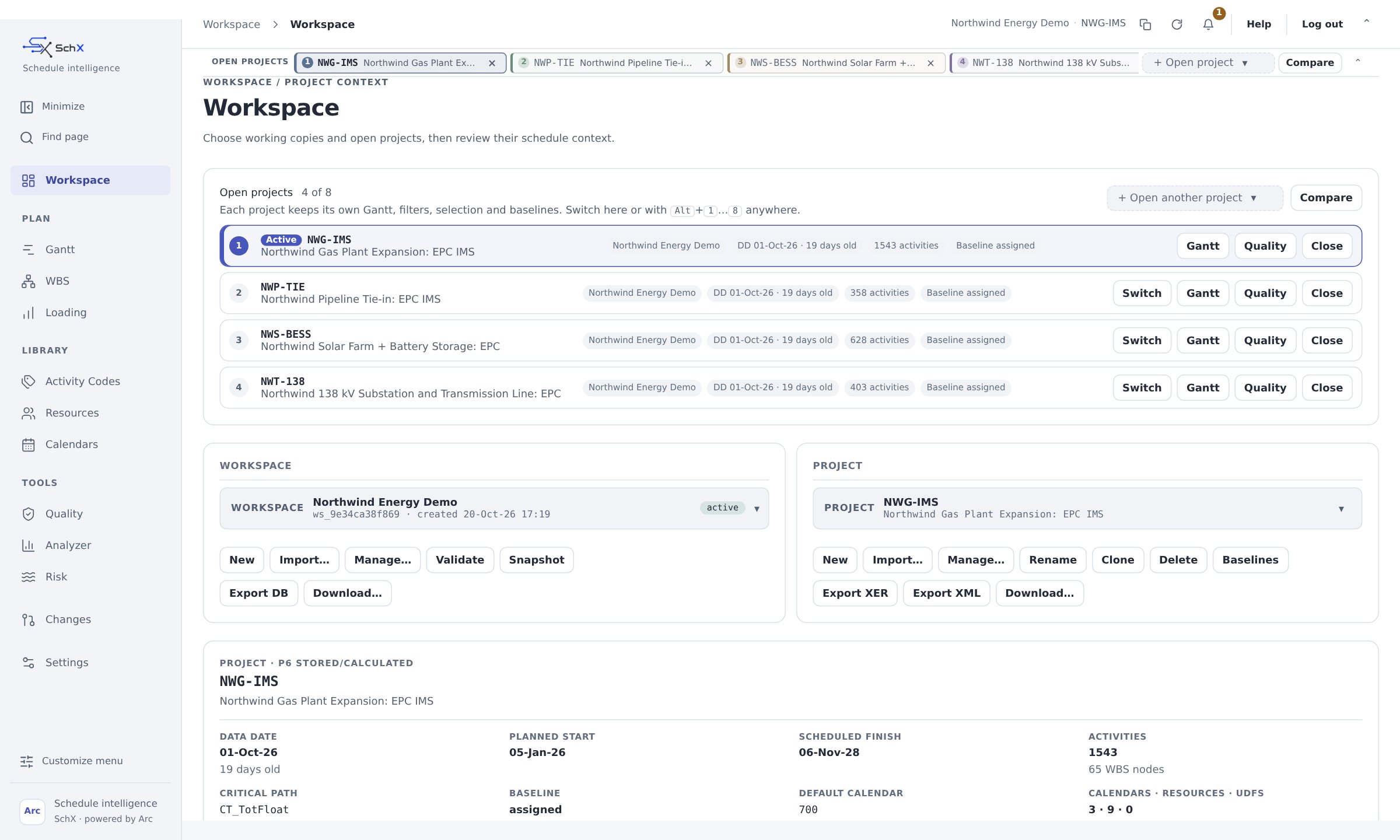Click the copy icon in top bar

(1145, 24)
